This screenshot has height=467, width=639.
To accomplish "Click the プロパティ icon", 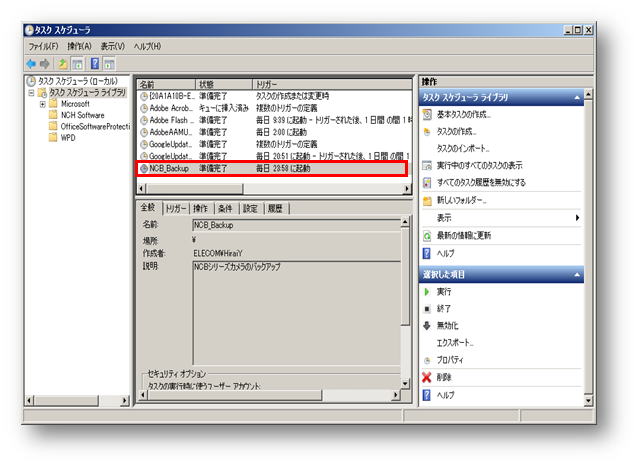I will 427,360.
